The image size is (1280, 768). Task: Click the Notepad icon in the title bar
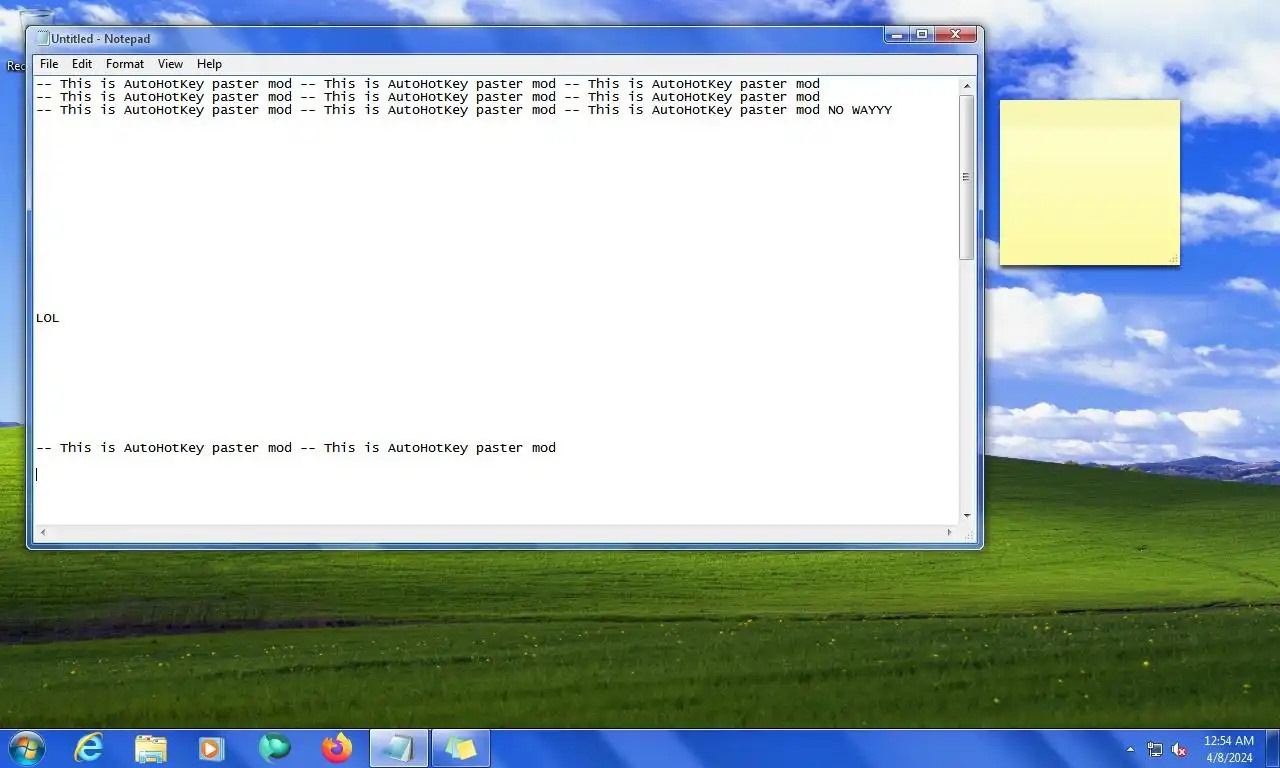[43, 38]
